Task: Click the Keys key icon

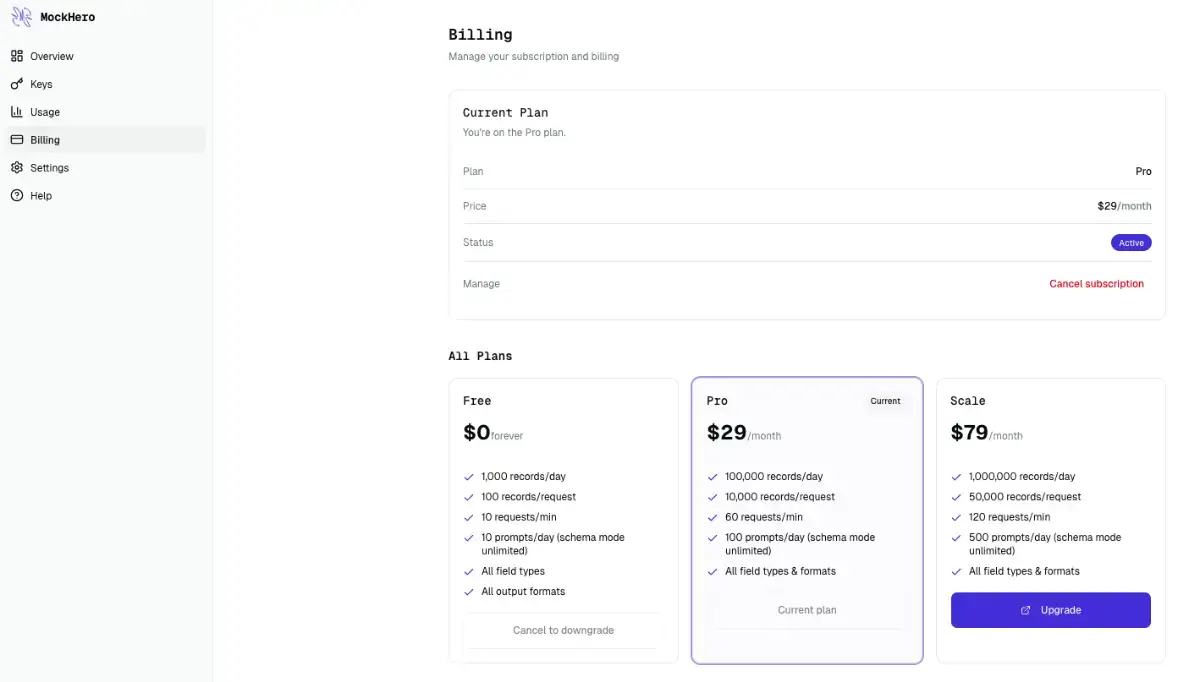Action: click(17, 84)
